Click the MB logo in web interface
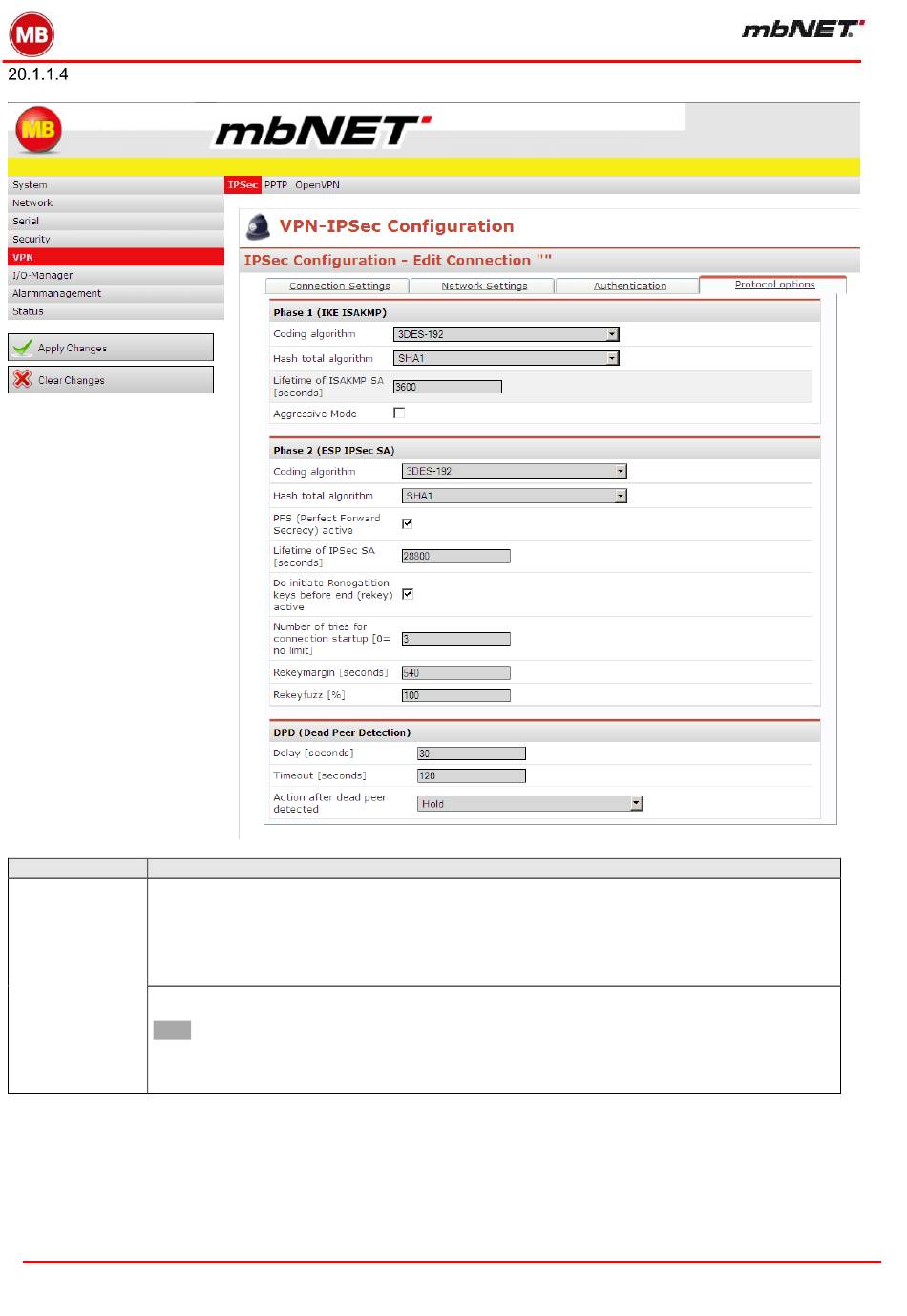Image resolution: width=907 pixels, height=1316 pixels. [38, 131]
